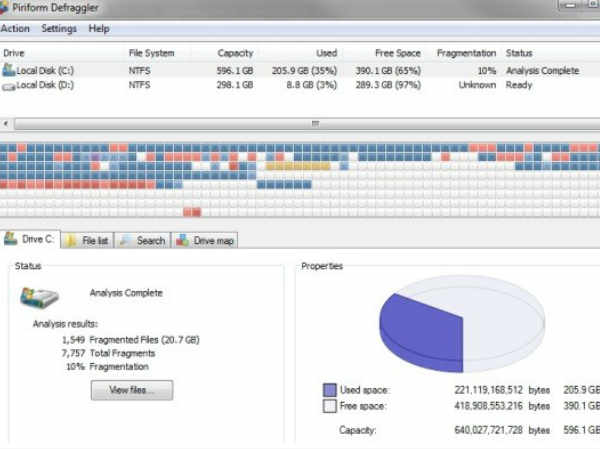Open the Help menu
Screen dimensions: 600x450
[x=99, y=29]
